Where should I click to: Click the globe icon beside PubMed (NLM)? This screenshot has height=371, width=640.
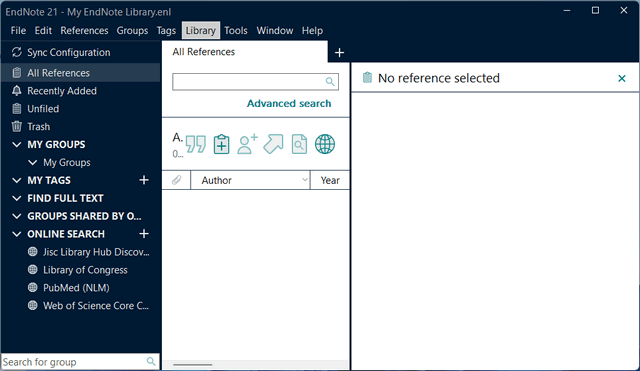33,288
